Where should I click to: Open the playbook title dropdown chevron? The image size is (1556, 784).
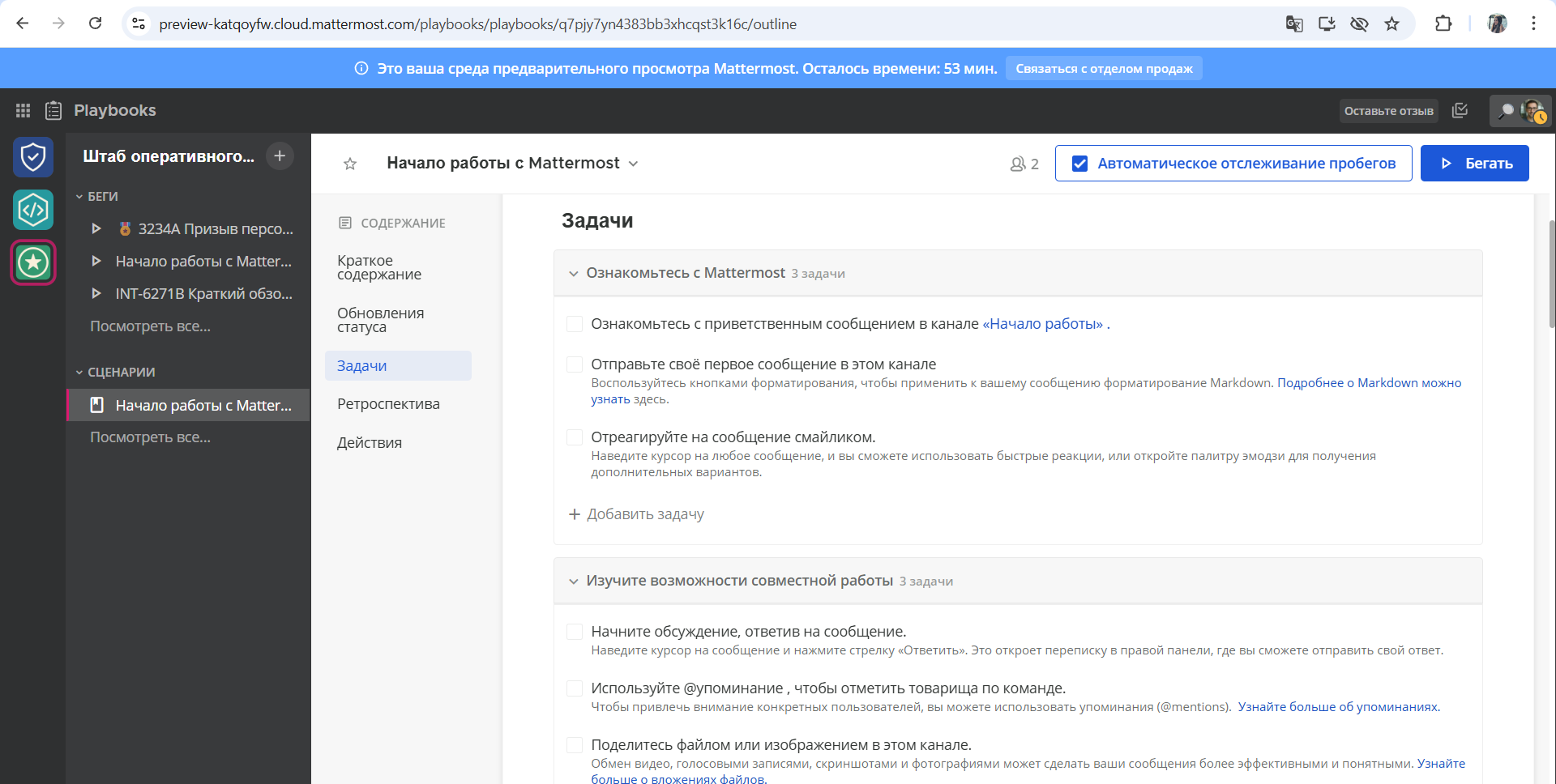pyautogui.click(x=634, y=164)
